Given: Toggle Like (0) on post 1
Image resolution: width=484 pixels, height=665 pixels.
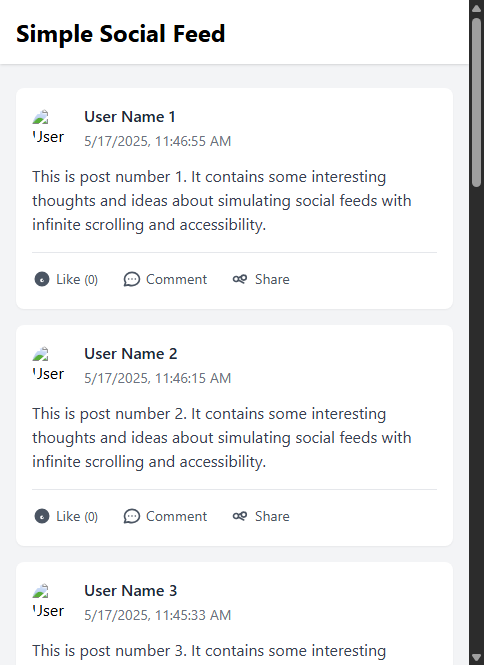Looking at the screenshot, I should 66,279.
